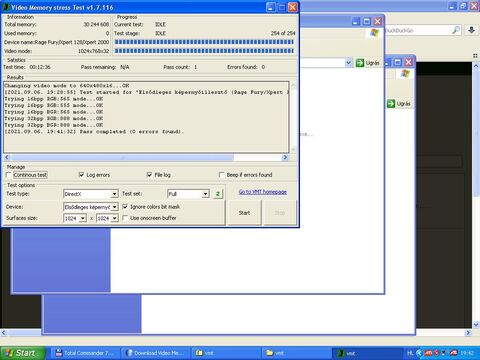Open the Test type DirectX dropdown

coord(114,194)
